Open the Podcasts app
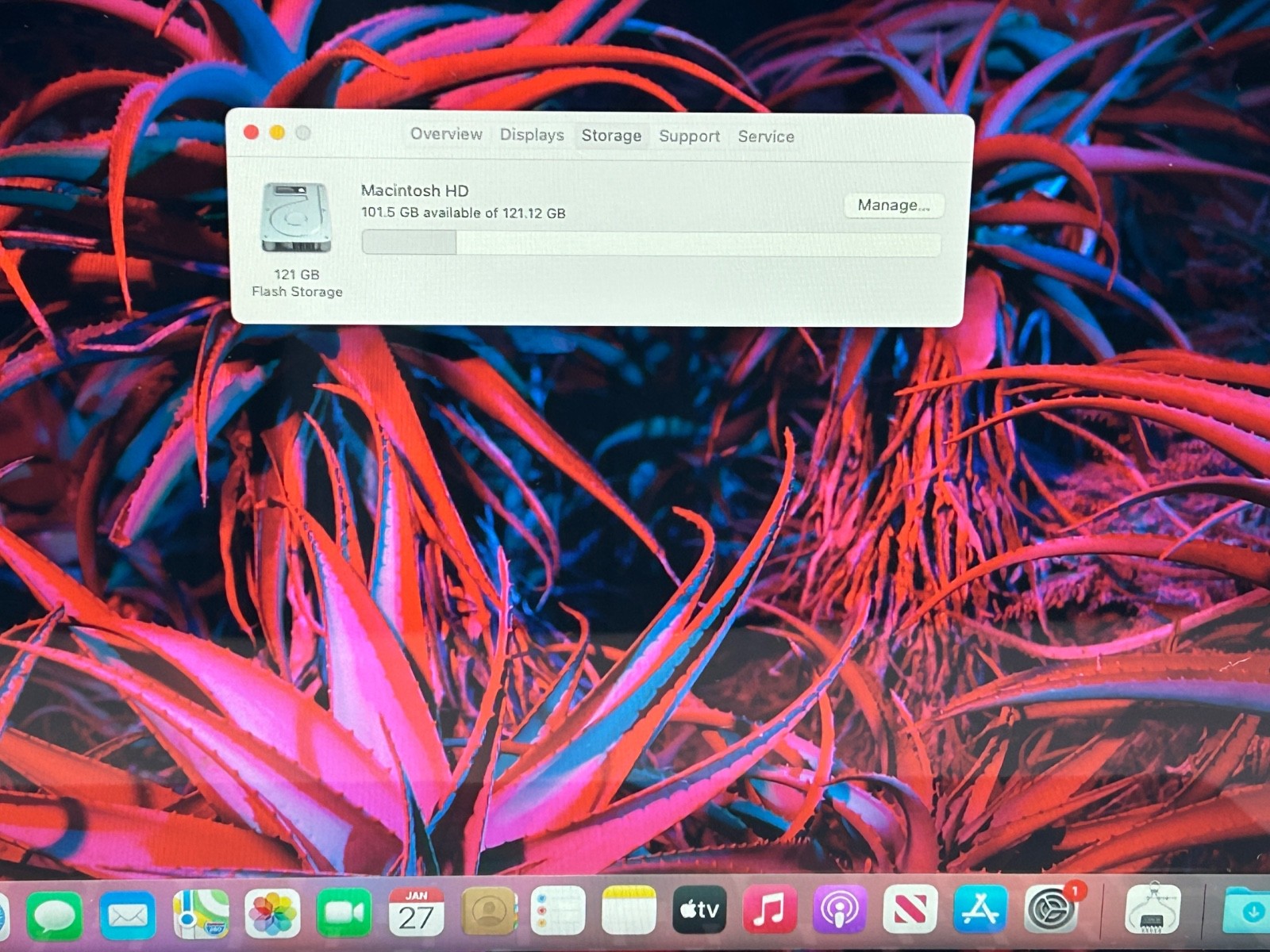 [839, 909]
